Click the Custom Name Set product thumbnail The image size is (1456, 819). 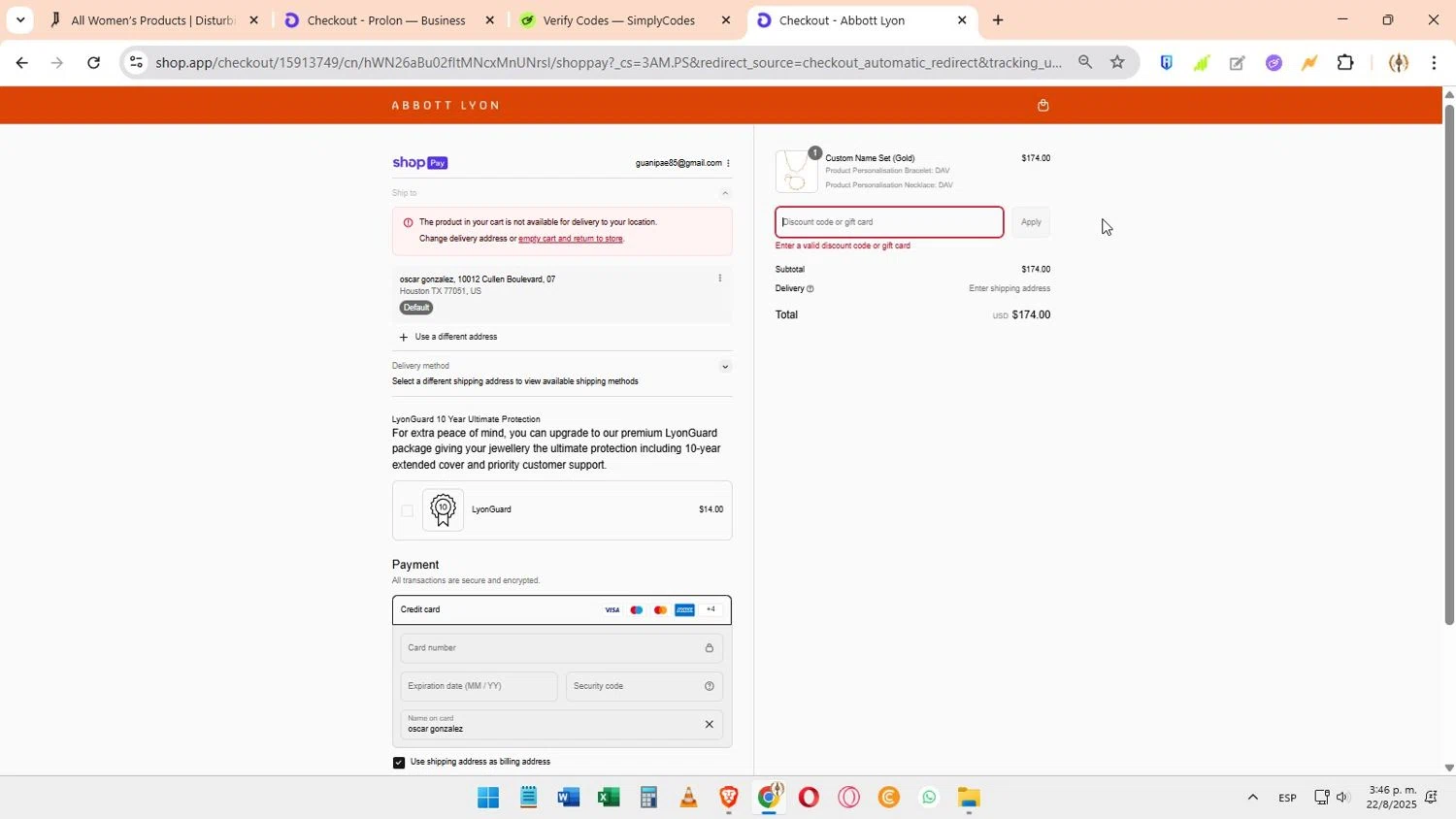[x=796, y=171]
